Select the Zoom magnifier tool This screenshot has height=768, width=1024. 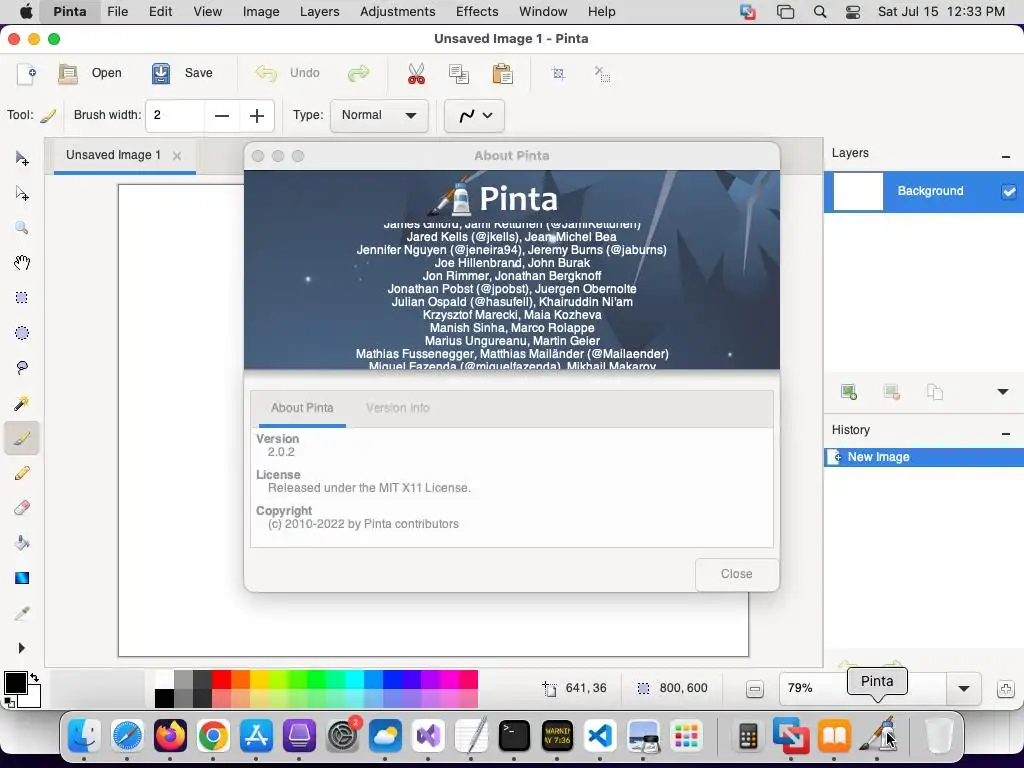22,228
